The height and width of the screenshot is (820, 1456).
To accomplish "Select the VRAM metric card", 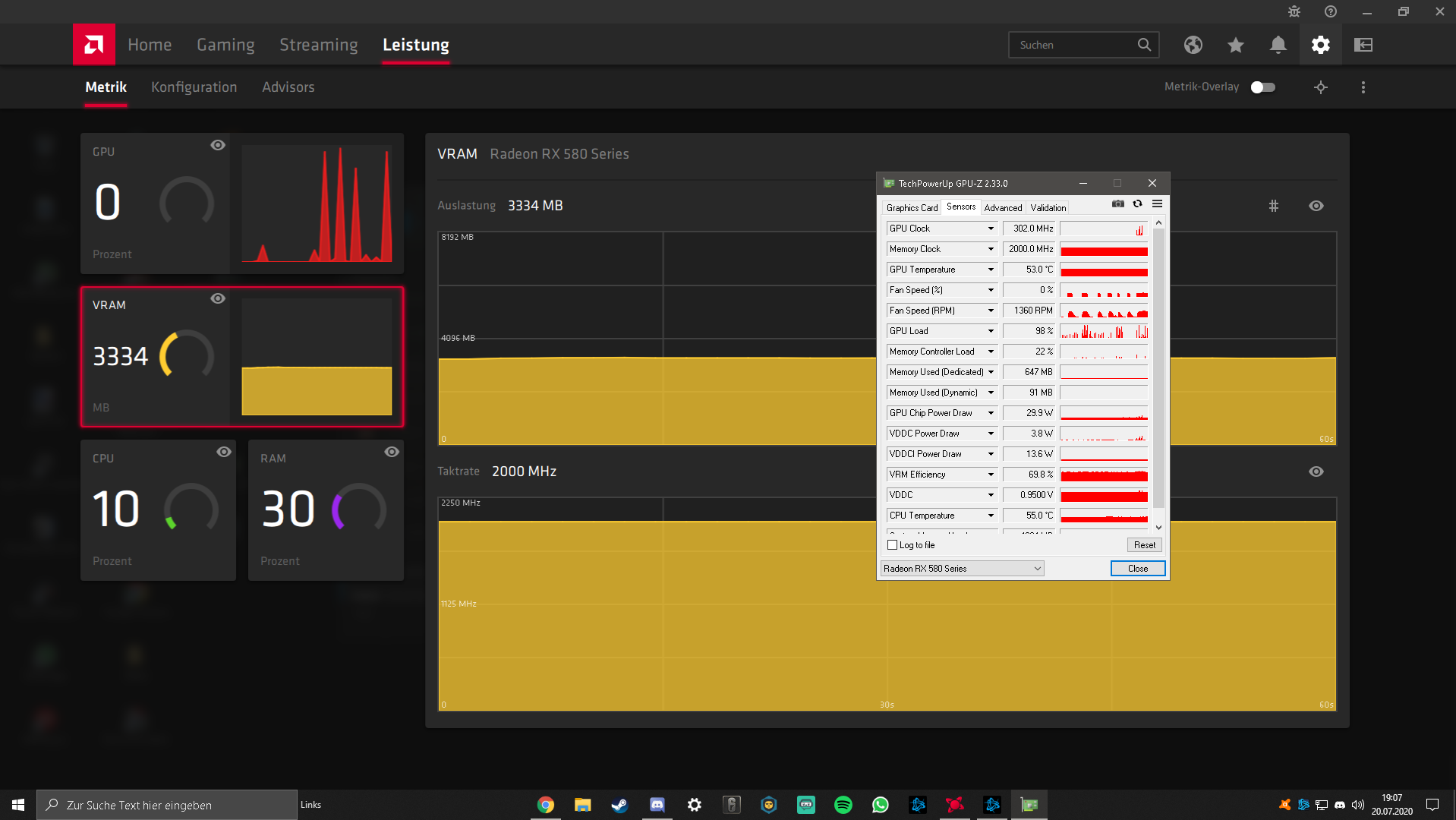I will point(242,357).
